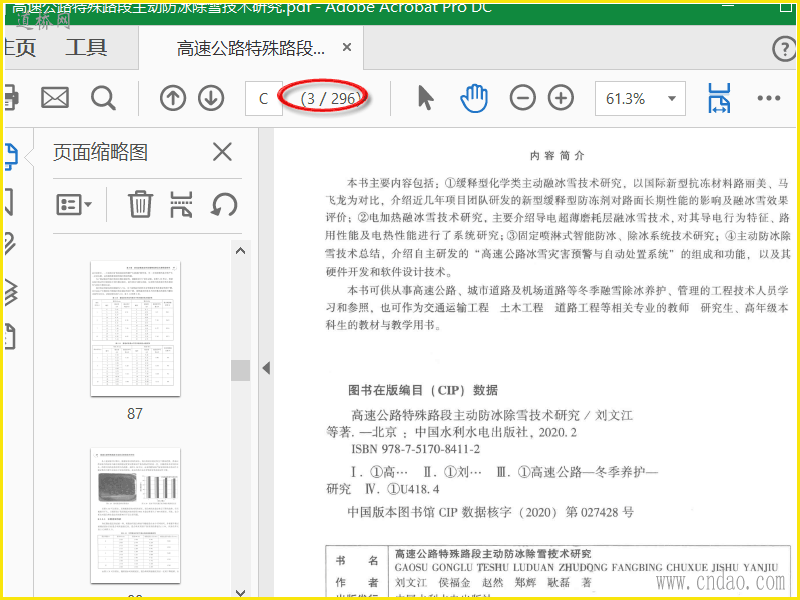Click the CIP 数据核字 (2020) 第 027428 号 line

[490, 512]
